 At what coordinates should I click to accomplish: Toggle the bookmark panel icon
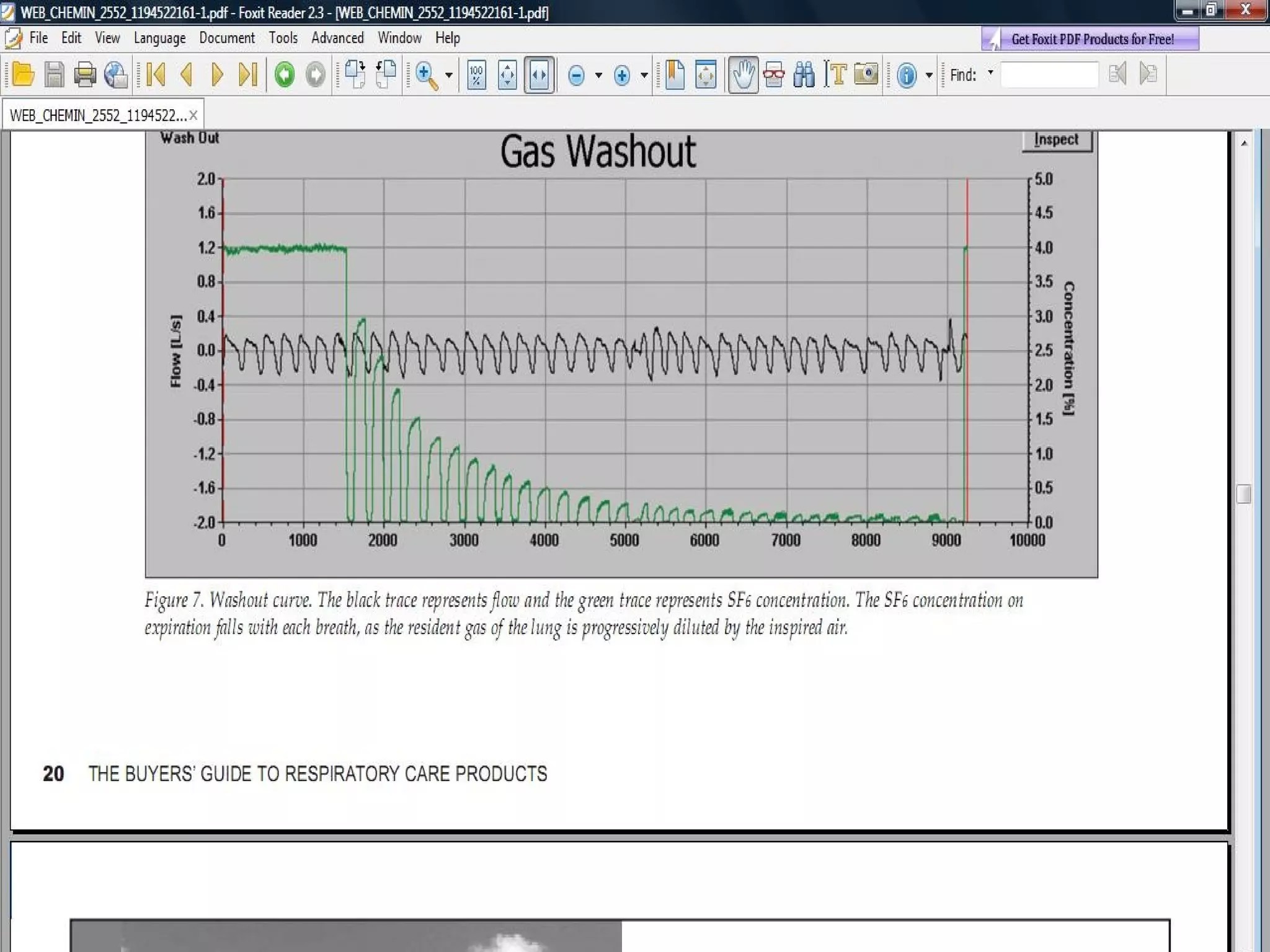(675, 75)
